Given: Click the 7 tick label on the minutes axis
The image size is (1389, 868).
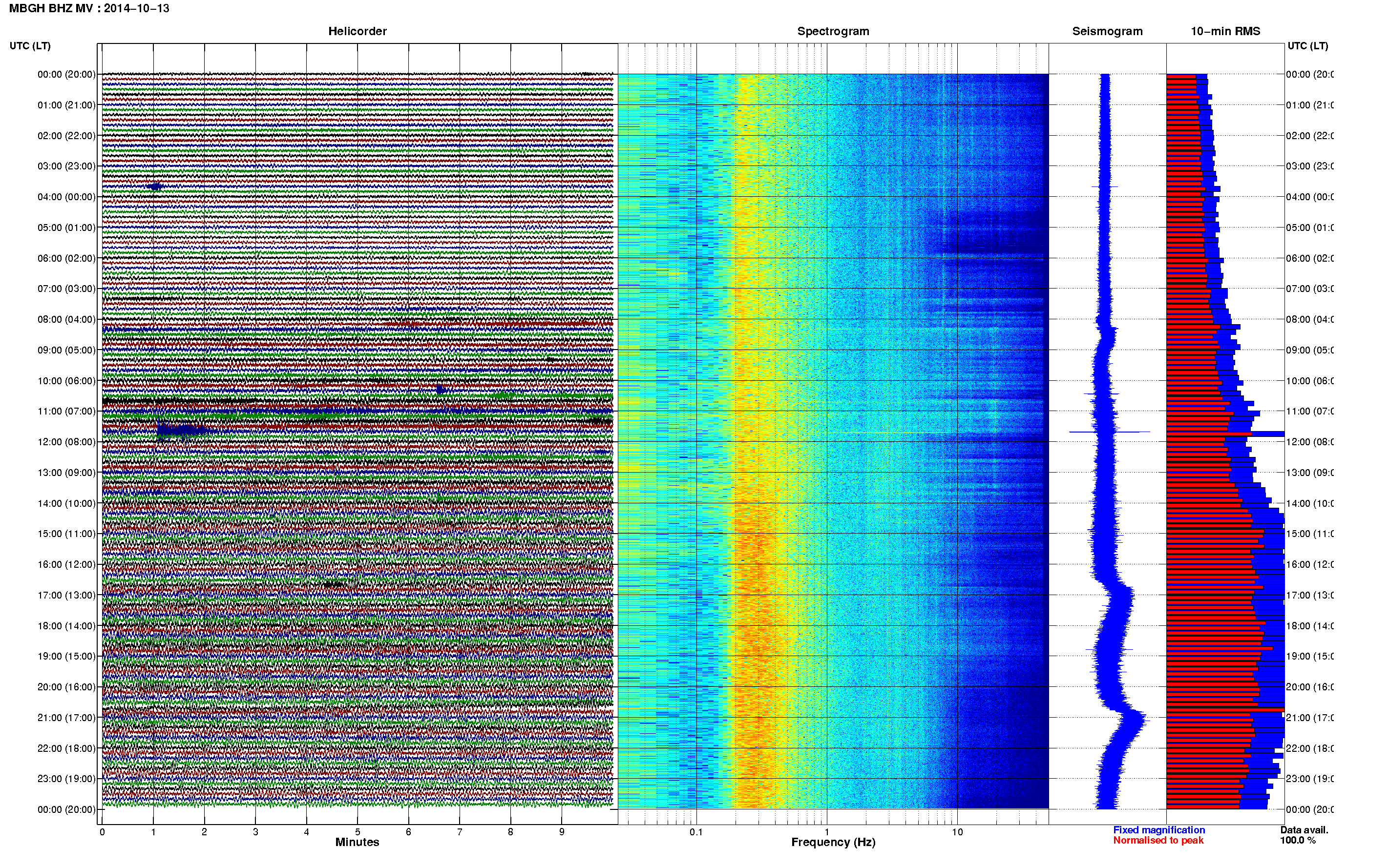Looking at the screenshot, I should (x=460, y=832).
